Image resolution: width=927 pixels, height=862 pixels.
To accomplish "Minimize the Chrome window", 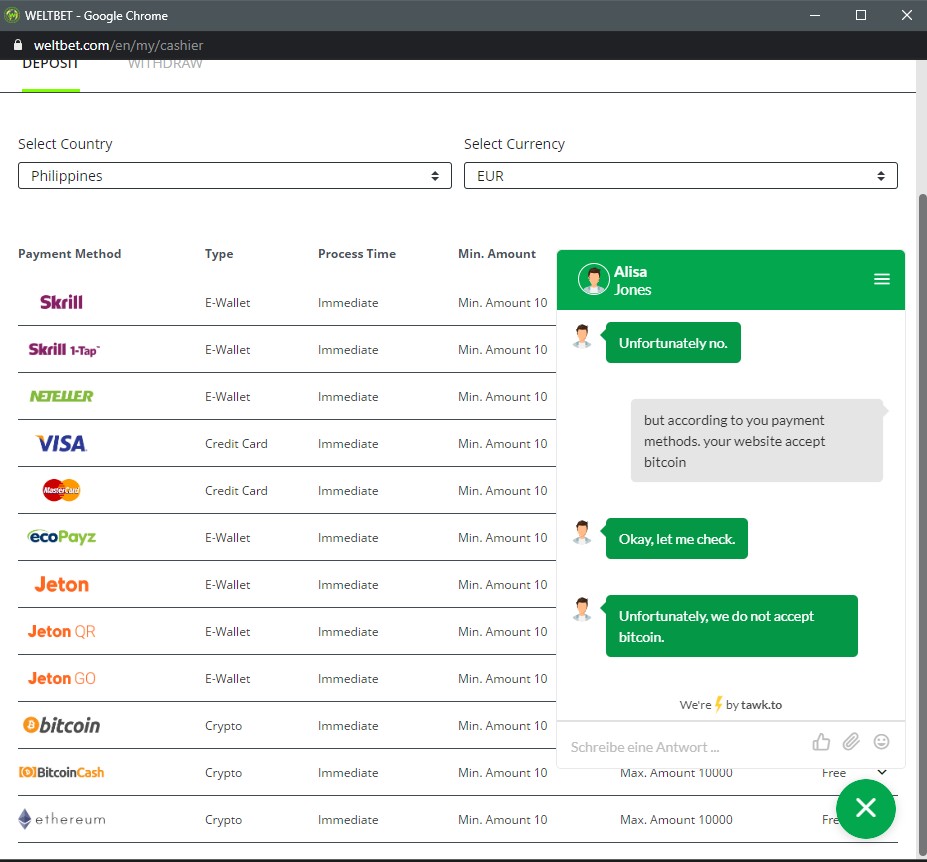I will [815, 15].
